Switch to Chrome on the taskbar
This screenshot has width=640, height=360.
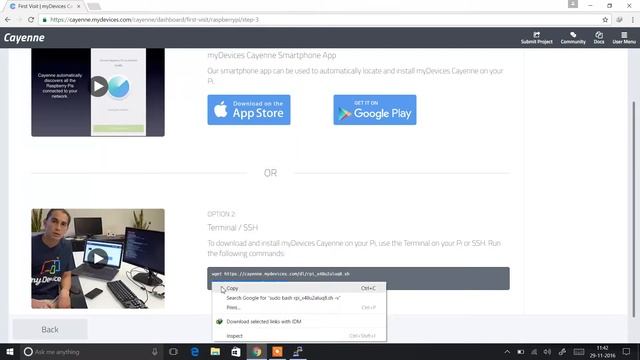click(257, 351)
